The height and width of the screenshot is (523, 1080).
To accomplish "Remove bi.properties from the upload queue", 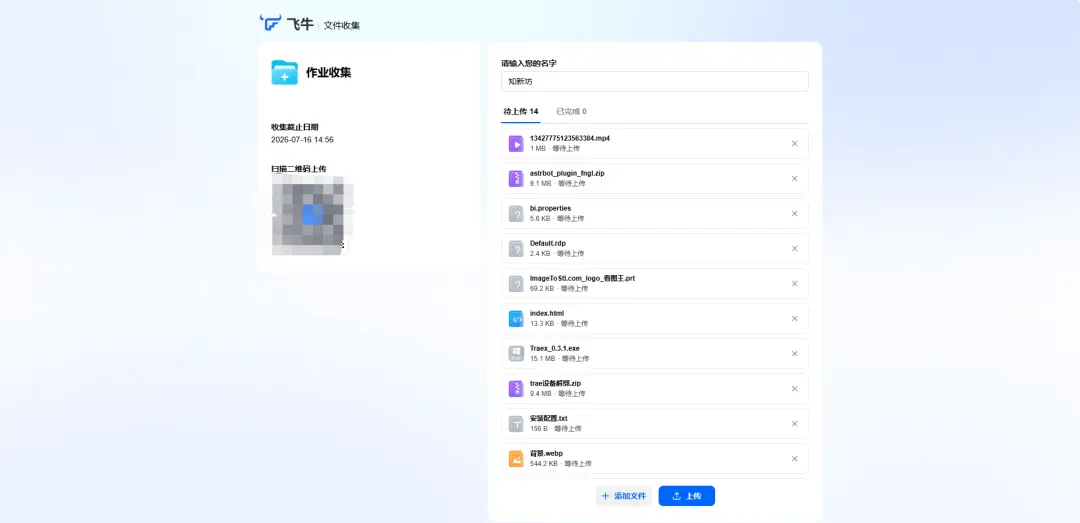I will pyautogui.click(x=794, y=214).
